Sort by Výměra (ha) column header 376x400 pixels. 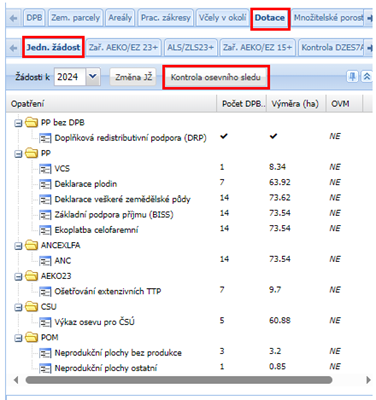tap(296, 104)
